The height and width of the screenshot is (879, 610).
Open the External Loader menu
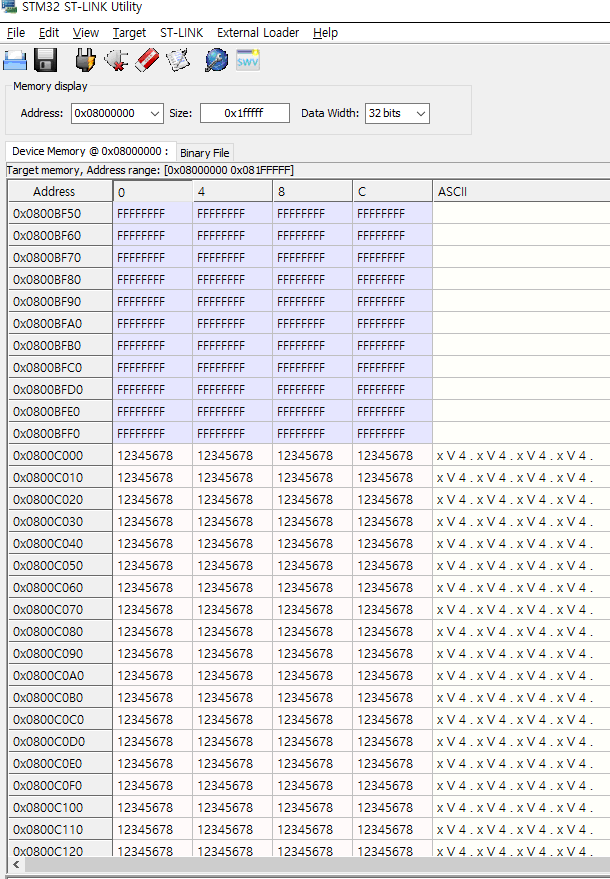coord(258,33)
